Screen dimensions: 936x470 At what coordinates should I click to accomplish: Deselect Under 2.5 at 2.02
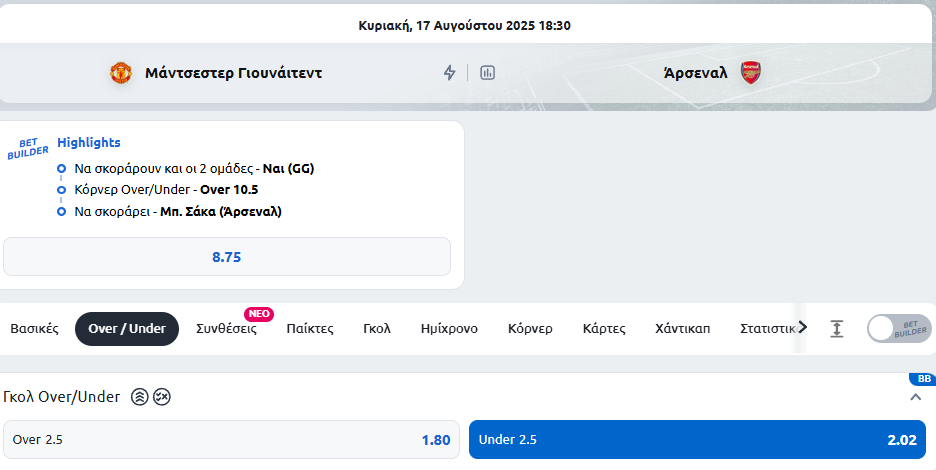pyautogui.click(x=697, y=440)
